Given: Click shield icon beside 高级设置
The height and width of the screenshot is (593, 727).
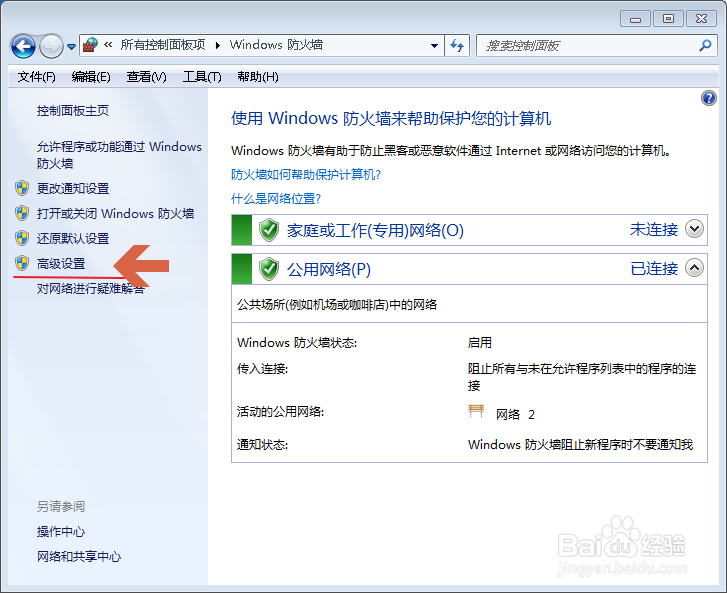Looking at the screenshot, I should coord(22,263).
